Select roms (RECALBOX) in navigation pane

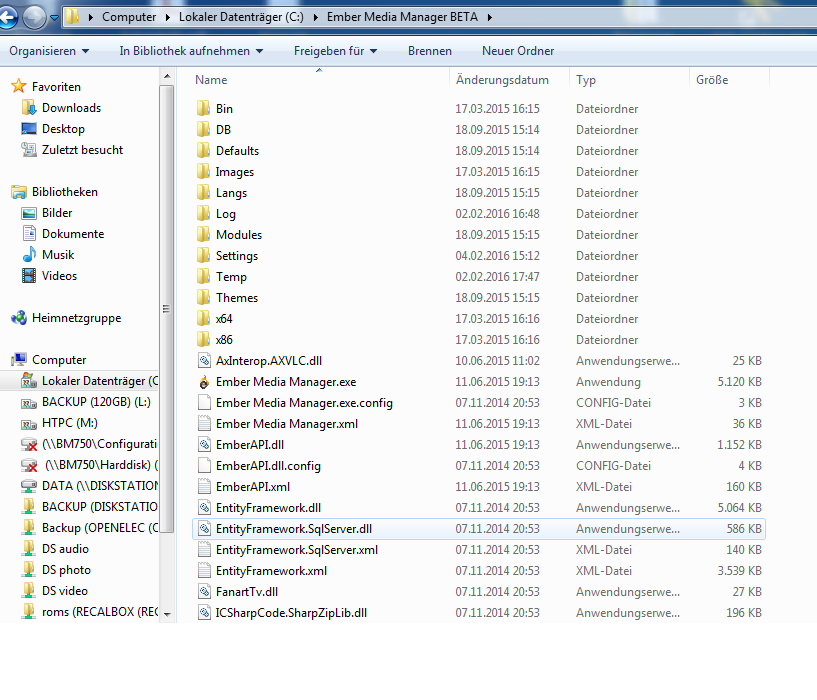pyautogui.click(x=100, y=611)
